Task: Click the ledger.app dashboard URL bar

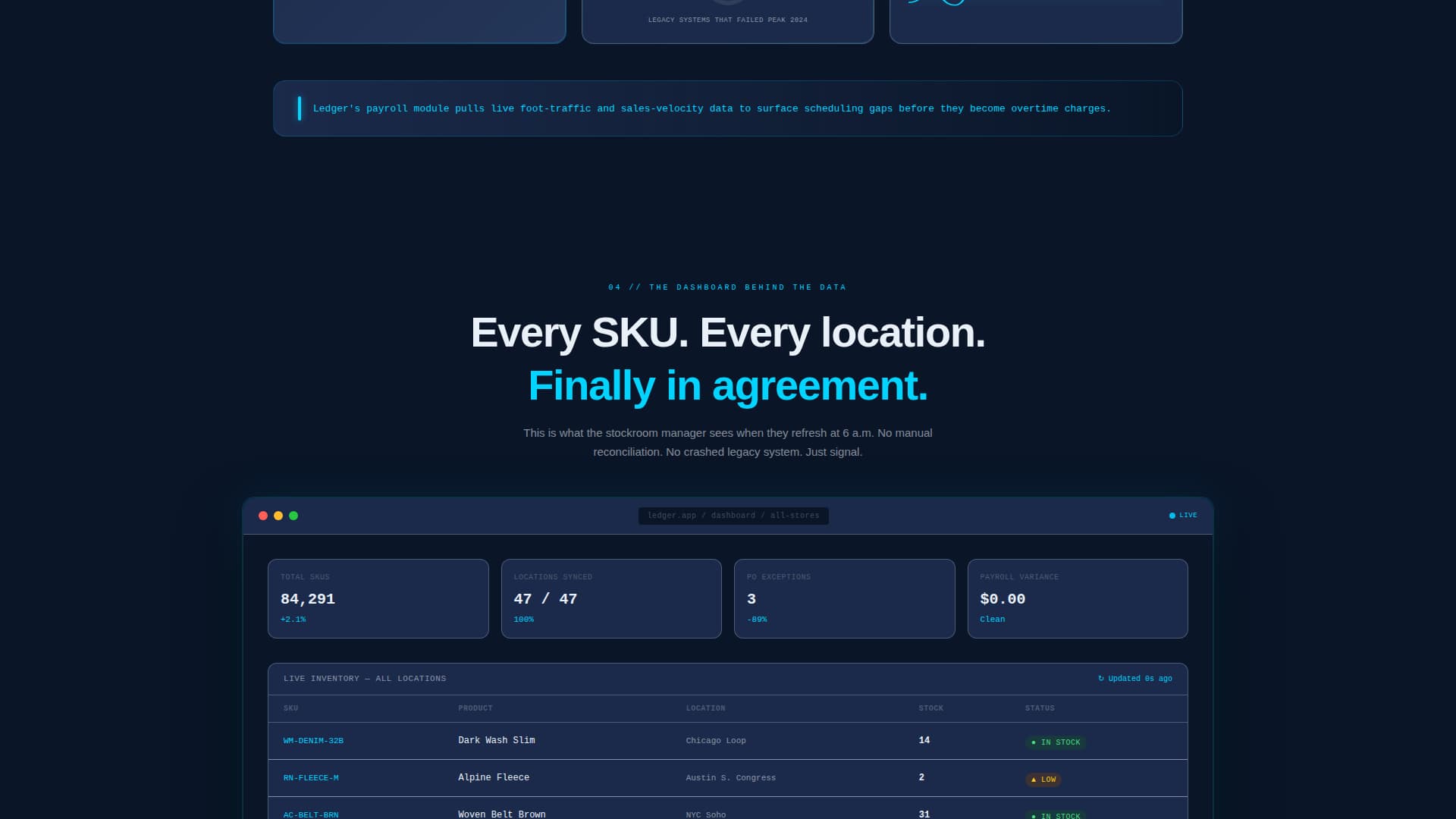Action: click(x=733, y=516)
